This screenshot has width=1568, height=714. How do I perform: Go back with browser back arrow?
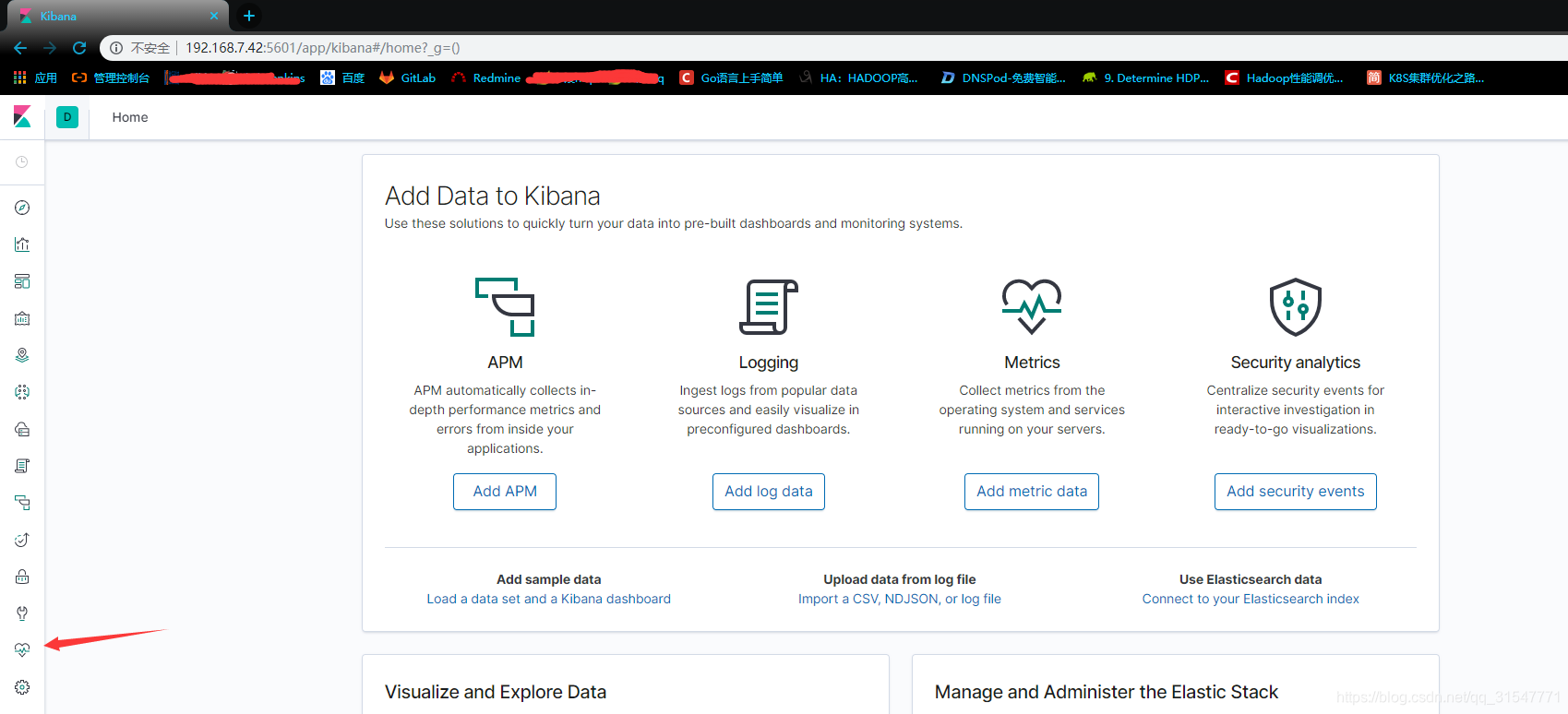click(20, 48)
